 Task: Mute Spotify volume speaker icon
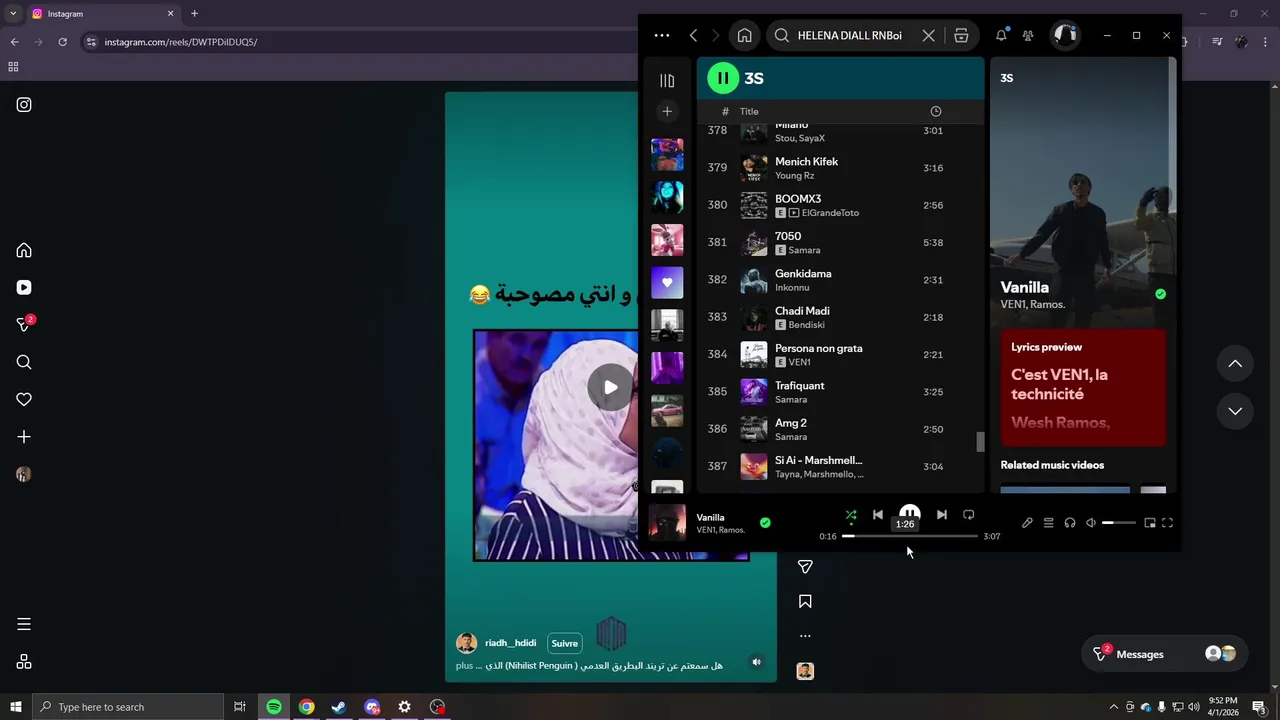pos(1091,523)
